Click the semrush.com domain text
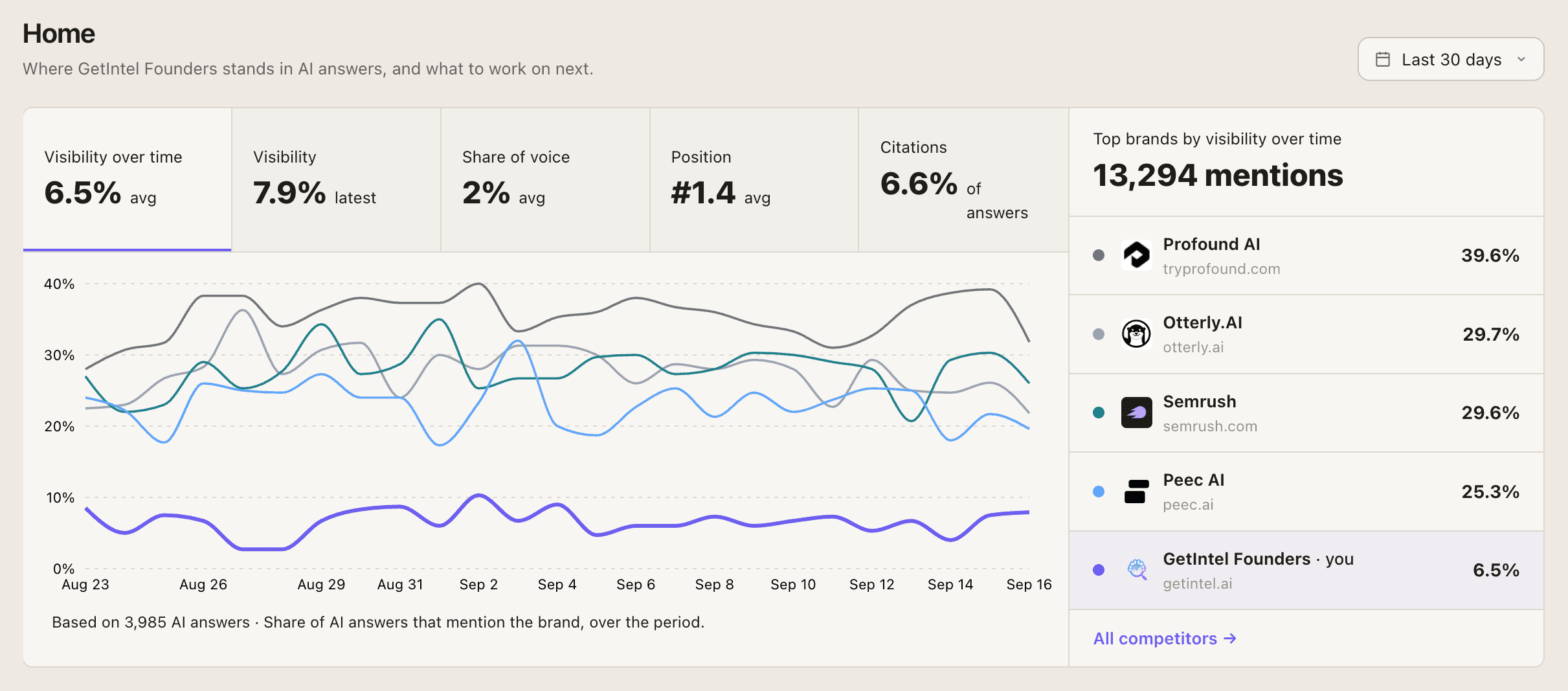 point(1210,426)
